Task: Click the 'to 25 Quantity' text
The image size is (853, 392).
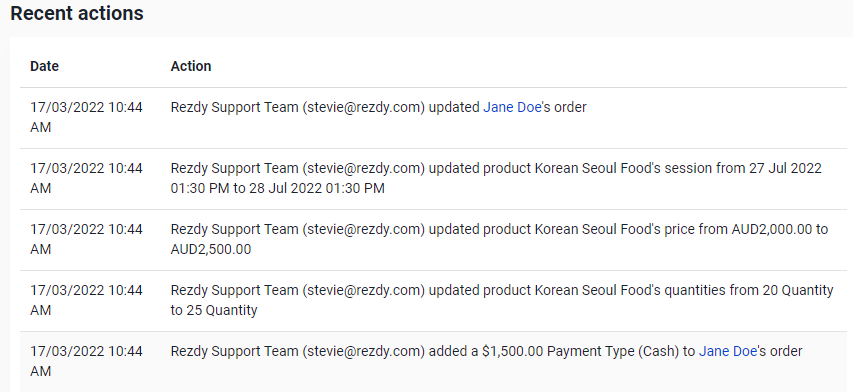Action: [x=214, y=310]
